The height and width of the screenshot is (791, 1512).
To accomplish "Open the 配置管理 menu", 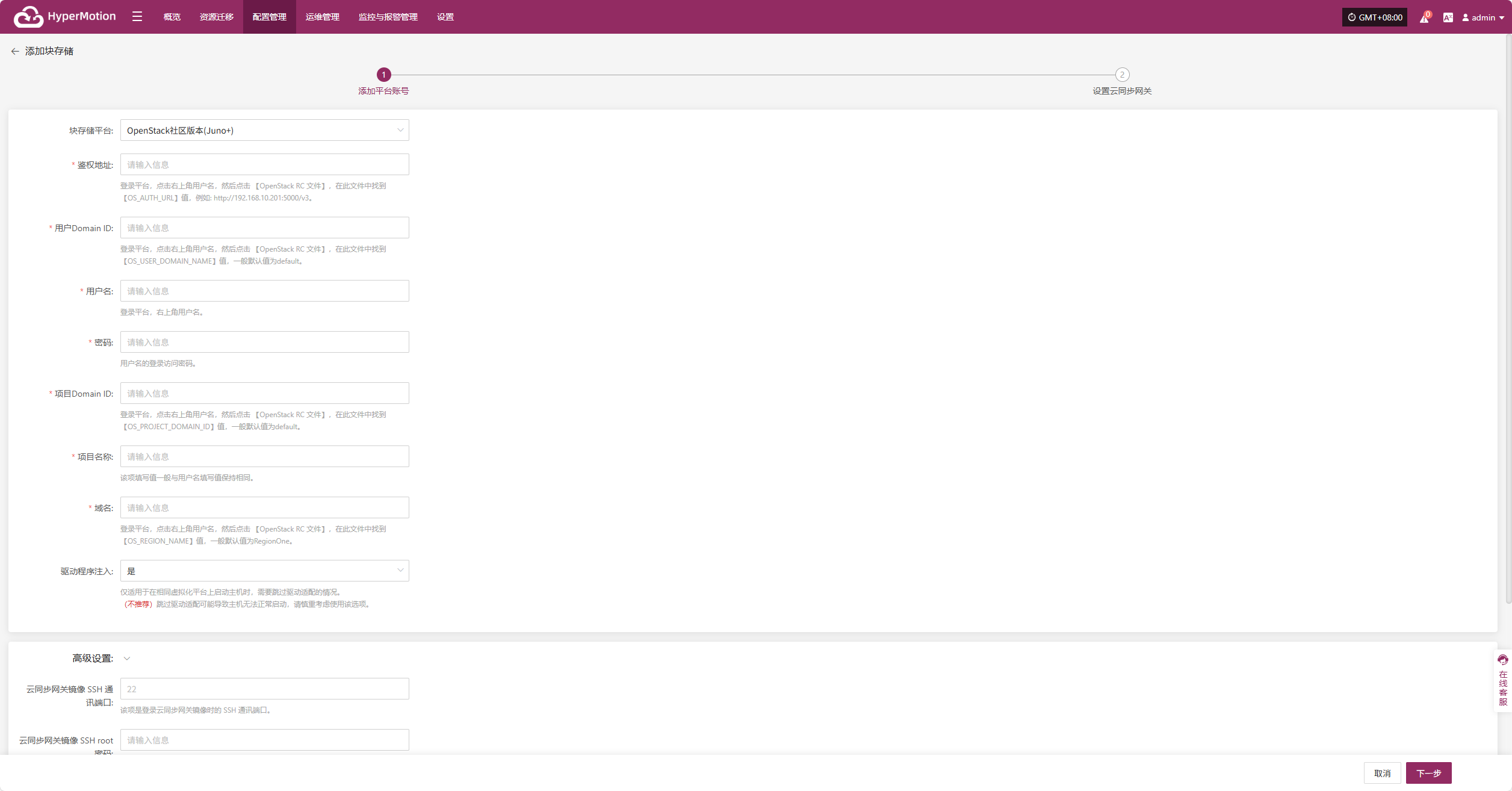I will click(270, 17).
